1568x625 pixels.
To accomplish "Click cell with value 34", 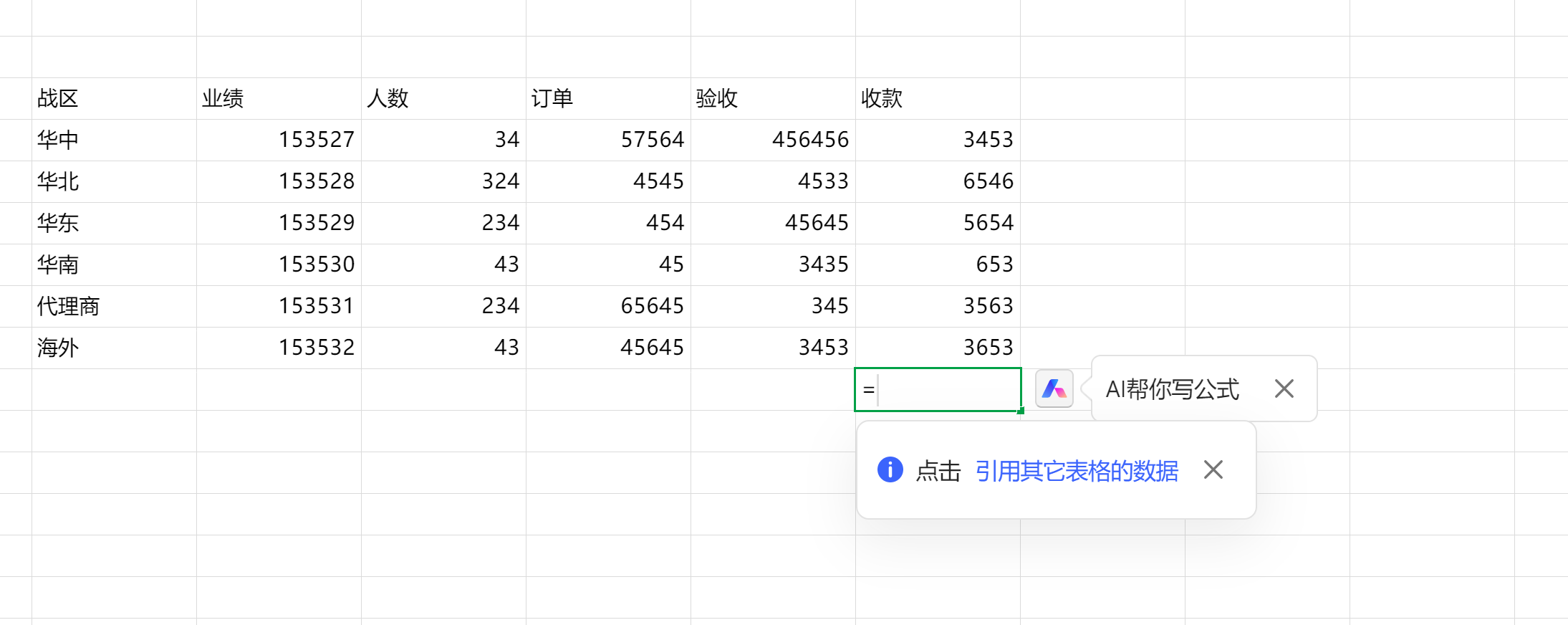I will click(x=443, y=140).
